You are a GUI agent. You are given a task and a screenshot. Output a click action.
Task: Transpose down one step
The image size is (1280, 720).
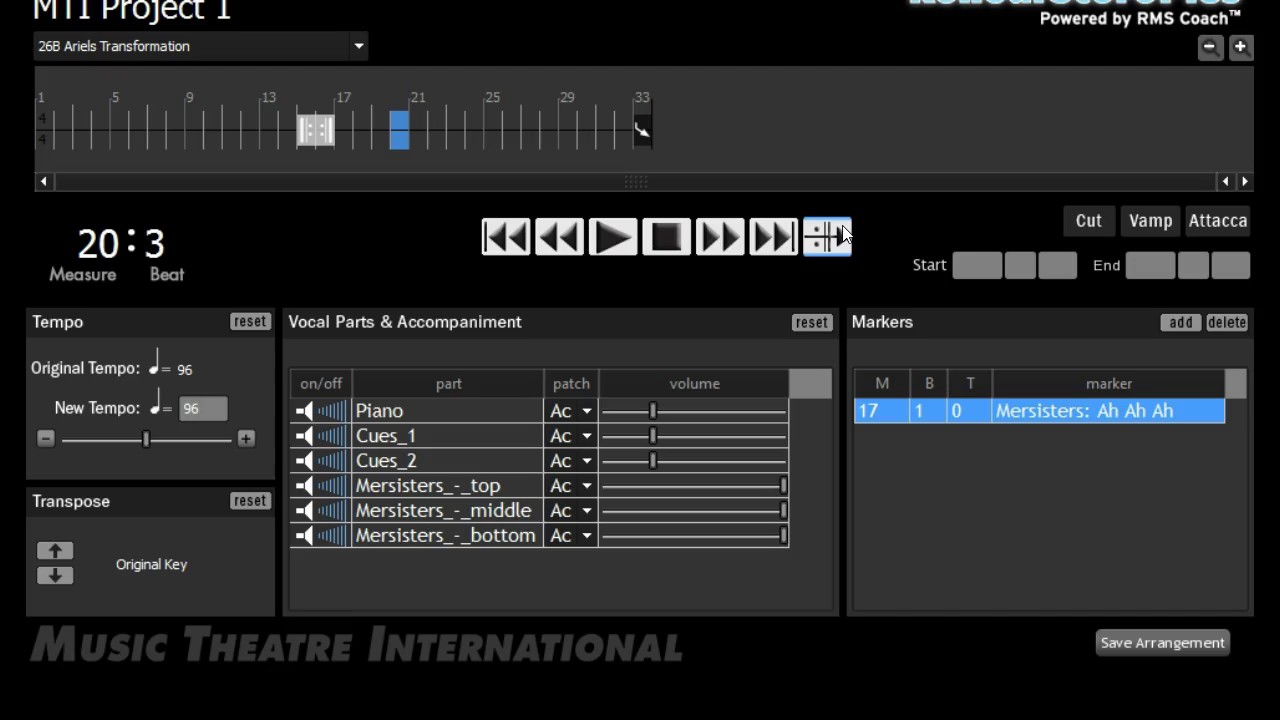click(x=55, y=575)
